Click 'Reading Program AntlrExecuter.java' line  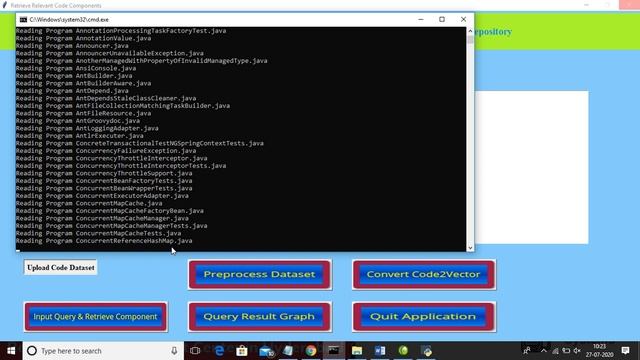tap(80, 136)
